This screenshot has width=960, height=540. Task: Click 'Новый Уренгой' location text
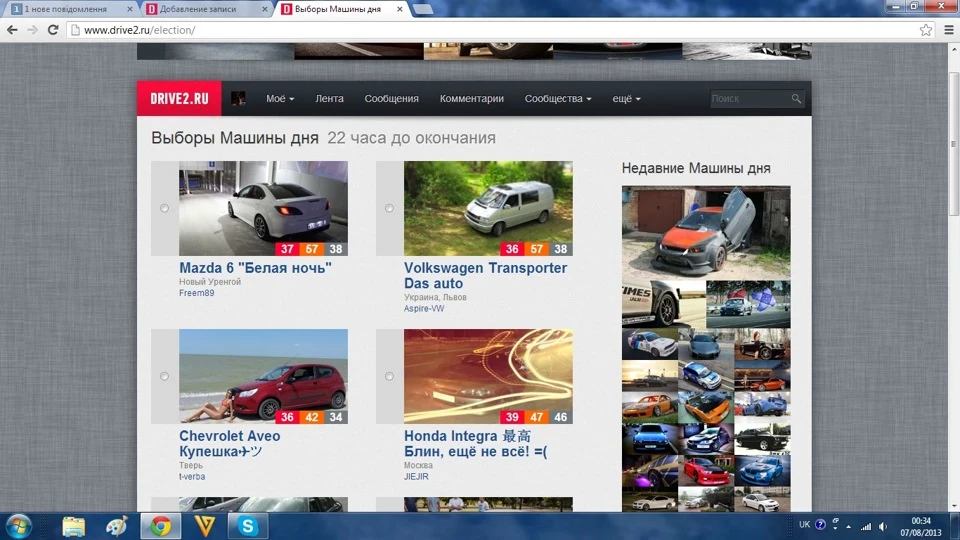[210, 282]
